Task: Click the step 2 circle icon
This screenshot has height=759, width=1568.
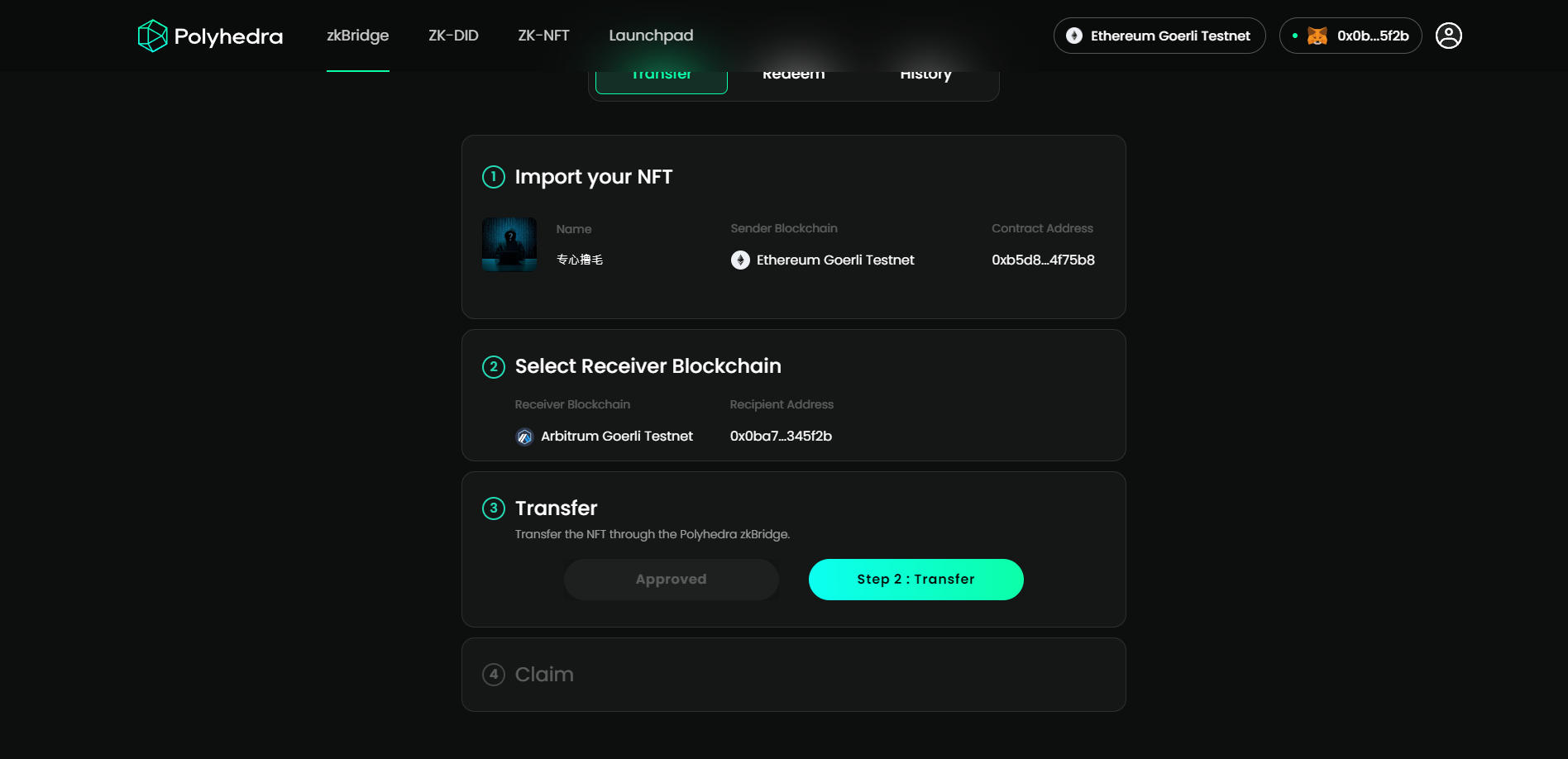Action: point(494,366)
